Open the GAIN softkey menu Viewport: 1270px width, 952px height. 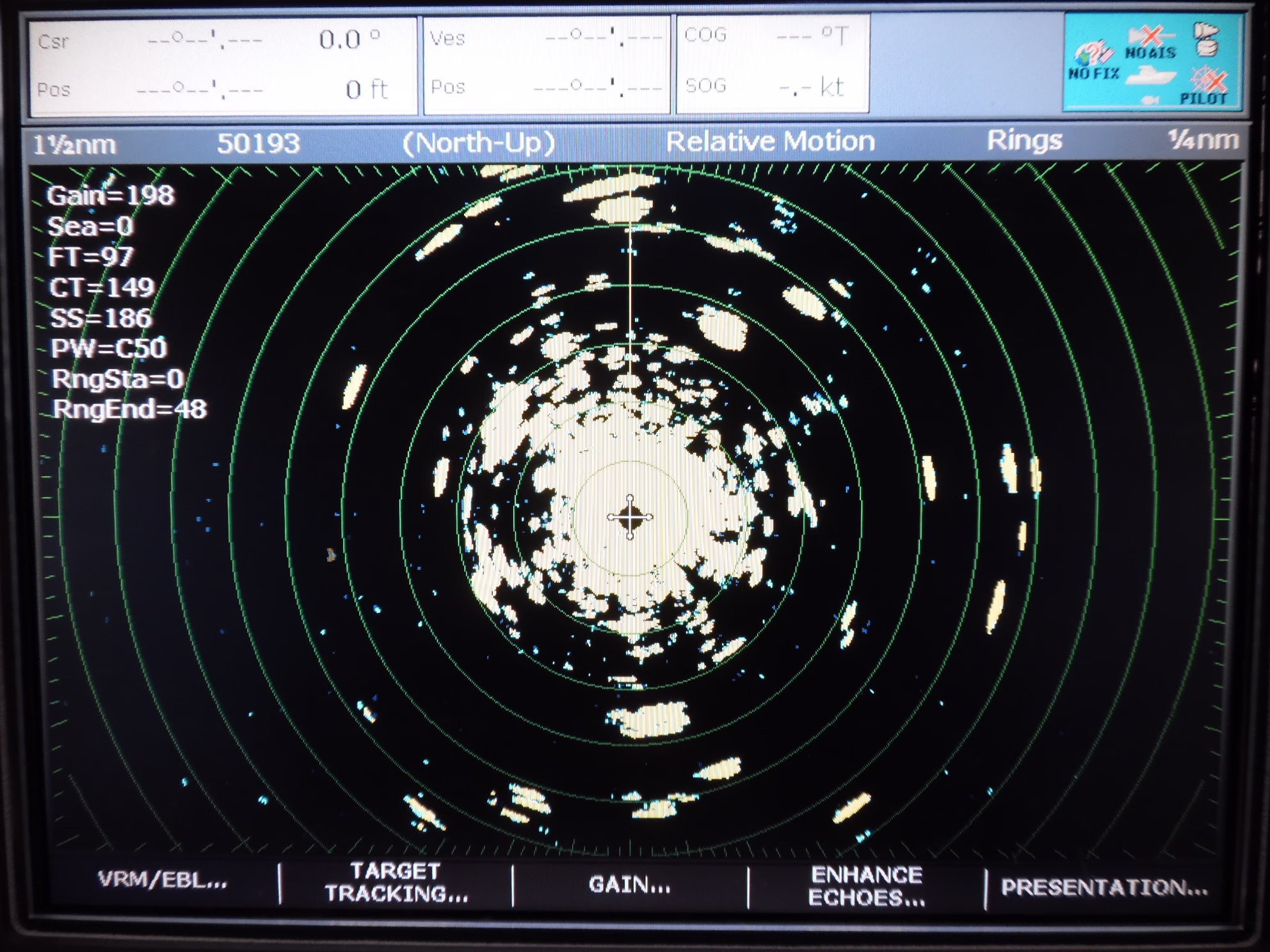point(630,885)
